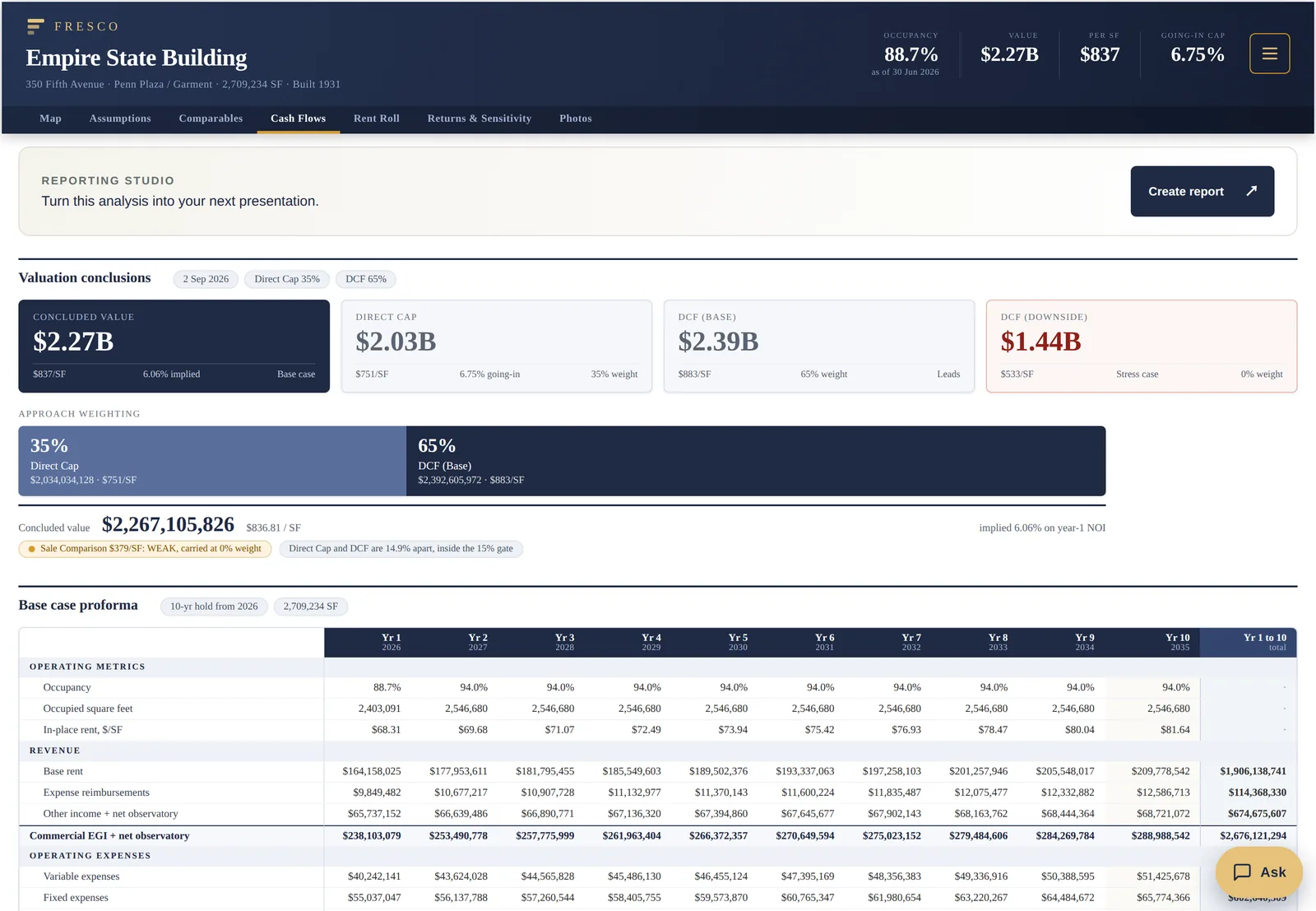Click the Create report button
This screenshot has width=1316, height=911.
click(x=1202, y=192)
